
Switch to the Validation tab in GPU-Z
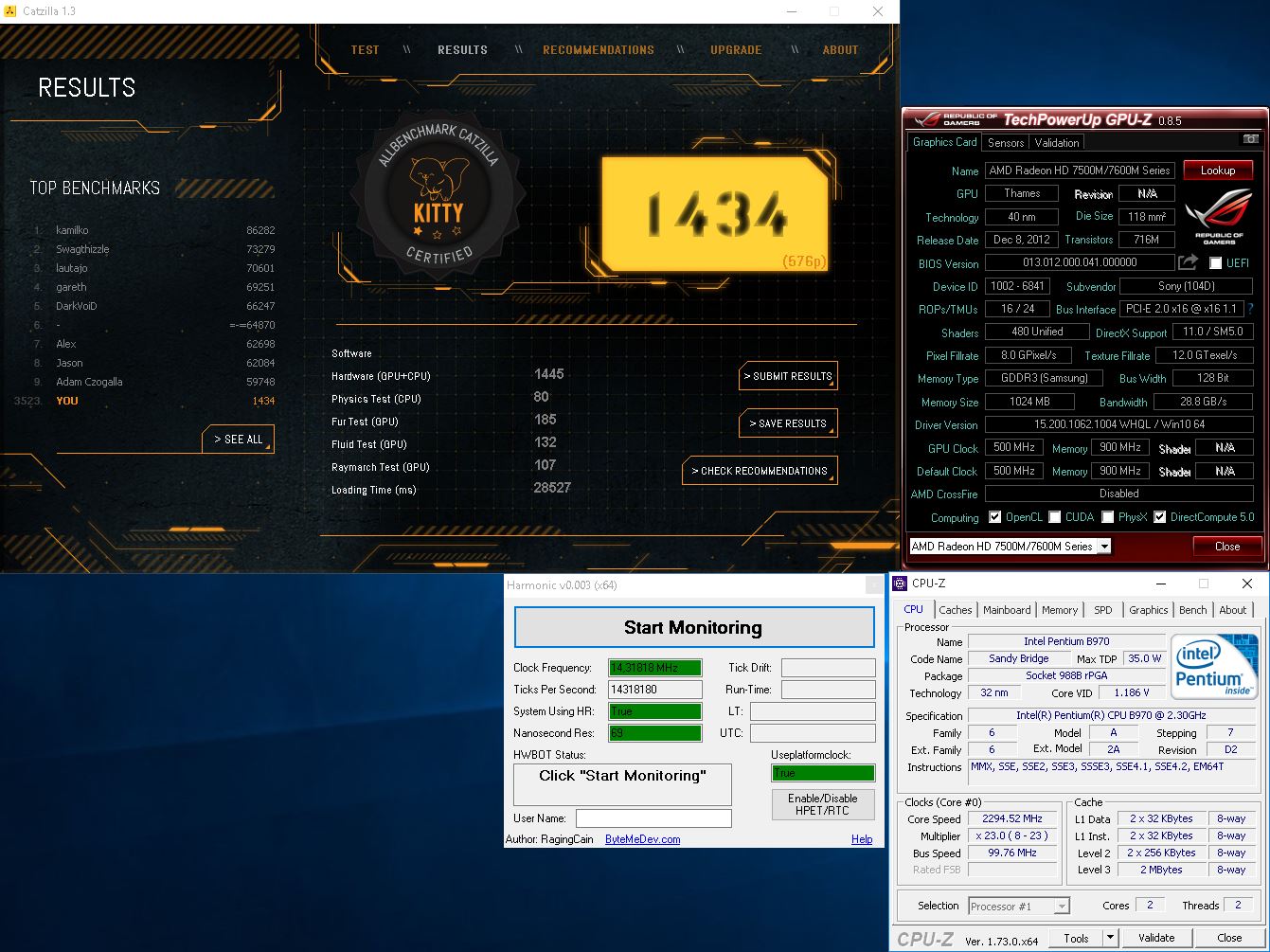(x=1056, y=143)
